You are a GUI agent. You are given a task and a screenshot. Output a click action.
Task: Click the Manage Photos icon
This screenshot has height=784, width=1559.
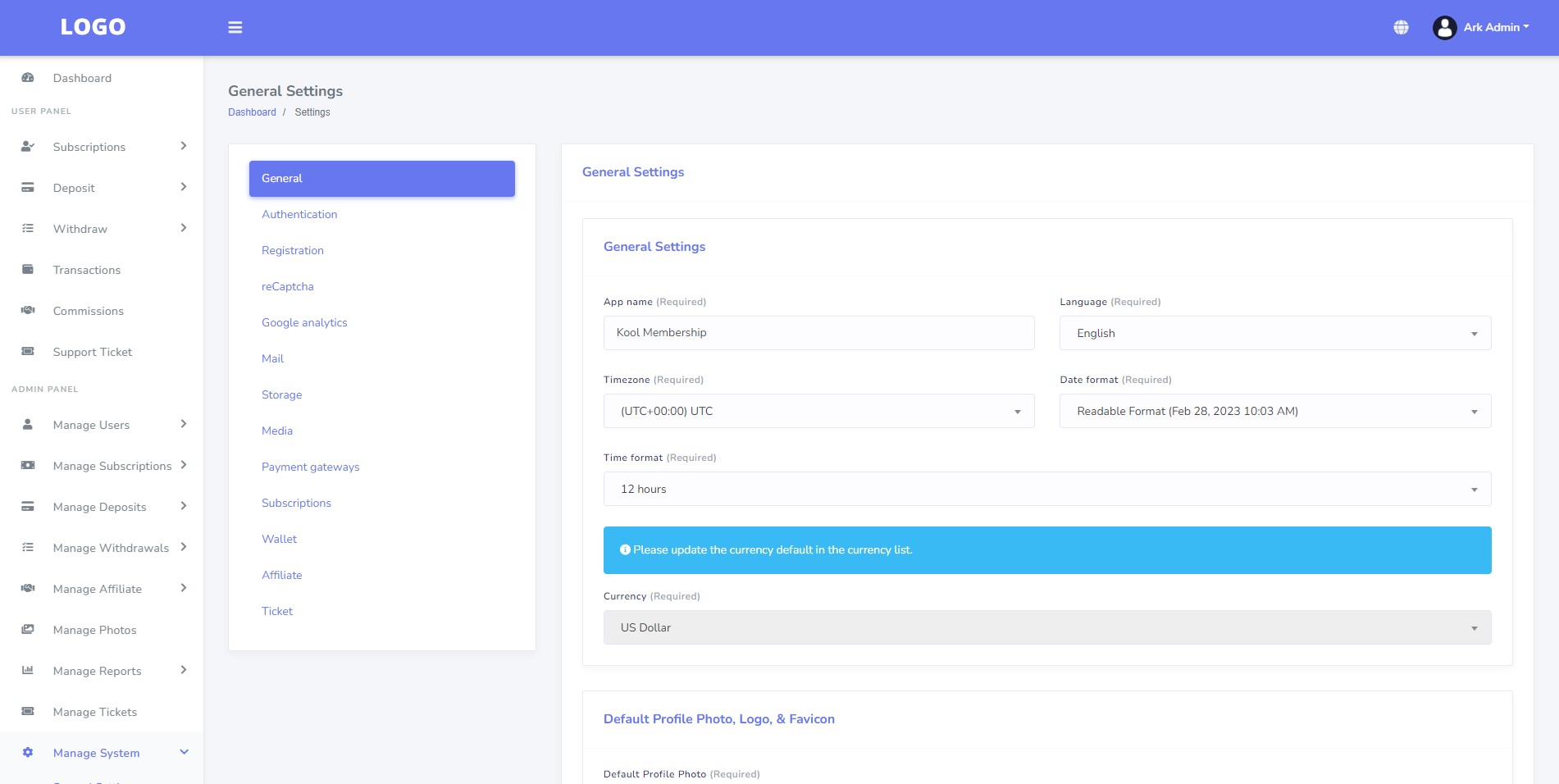[x=29, y=629]
